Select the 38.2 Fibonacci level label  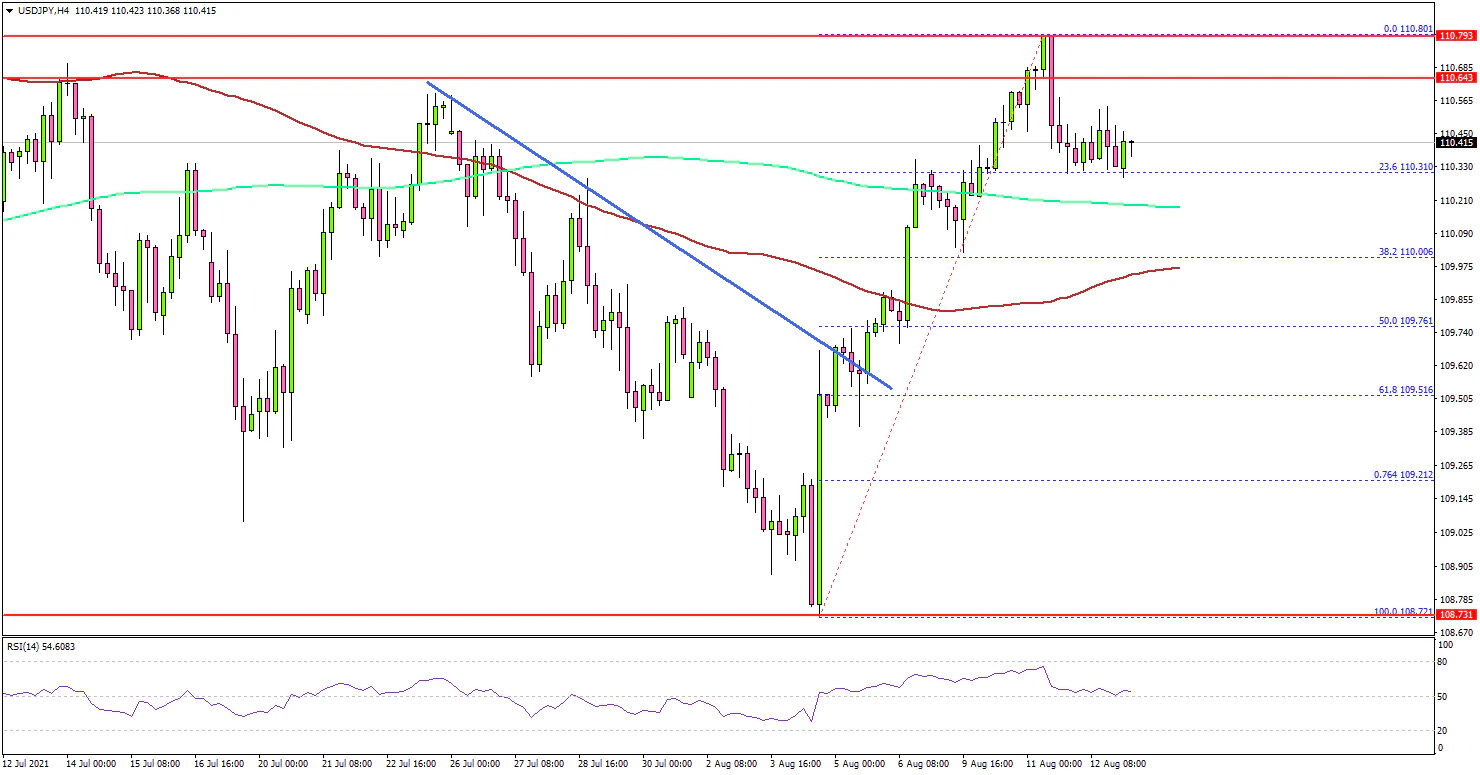pos(1410,252)
